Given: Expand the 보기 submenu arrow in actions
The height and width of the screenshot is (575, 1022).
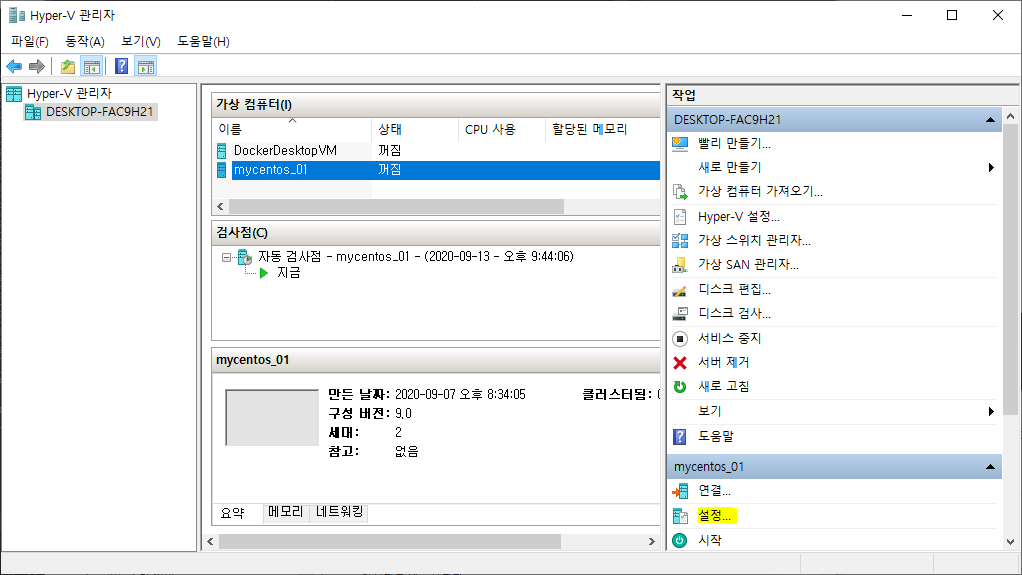Looking at the screenshot, I should [x=991, y=411].
